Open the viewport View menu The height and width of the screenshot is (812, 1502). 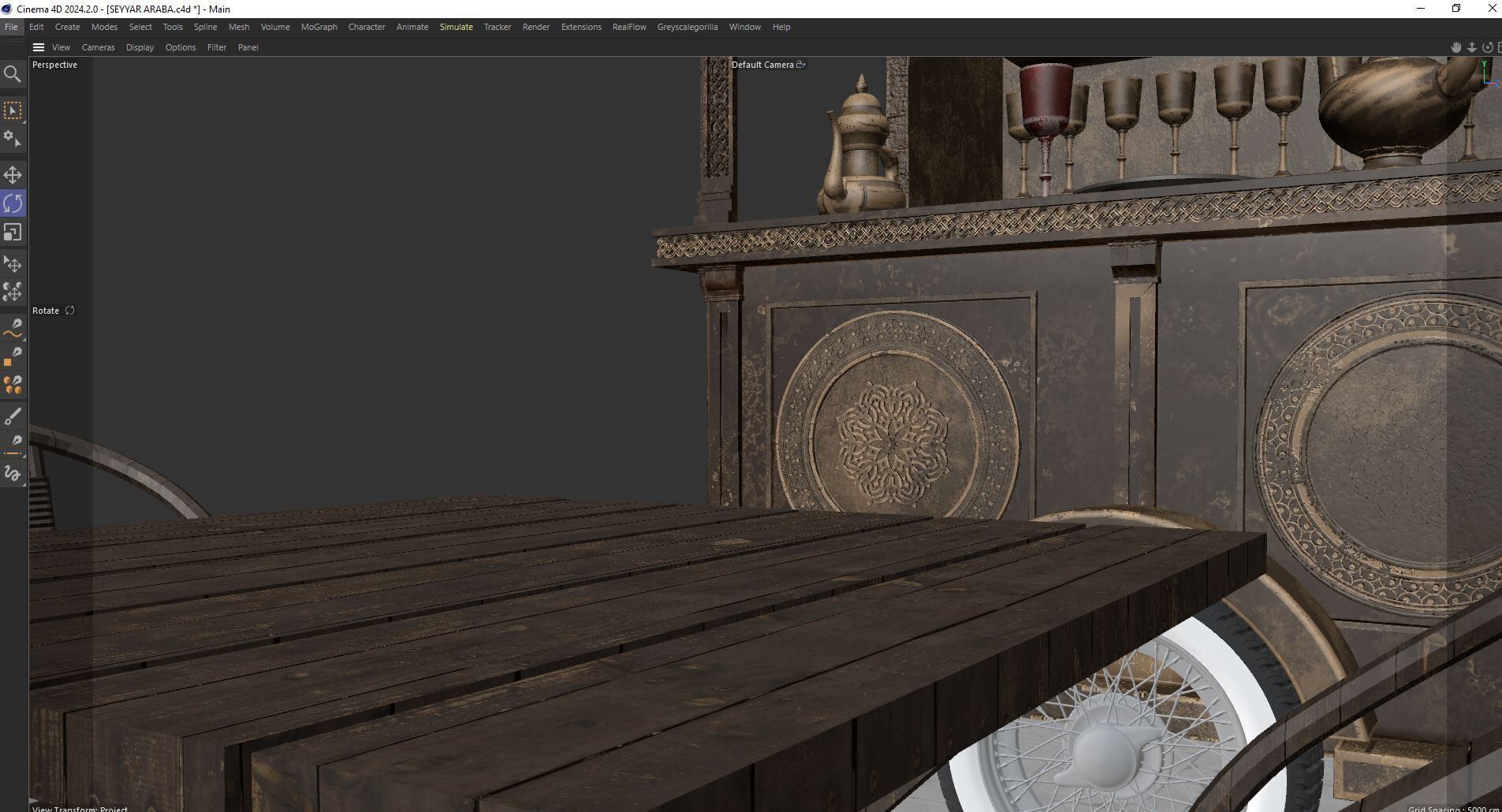[61, 47]
